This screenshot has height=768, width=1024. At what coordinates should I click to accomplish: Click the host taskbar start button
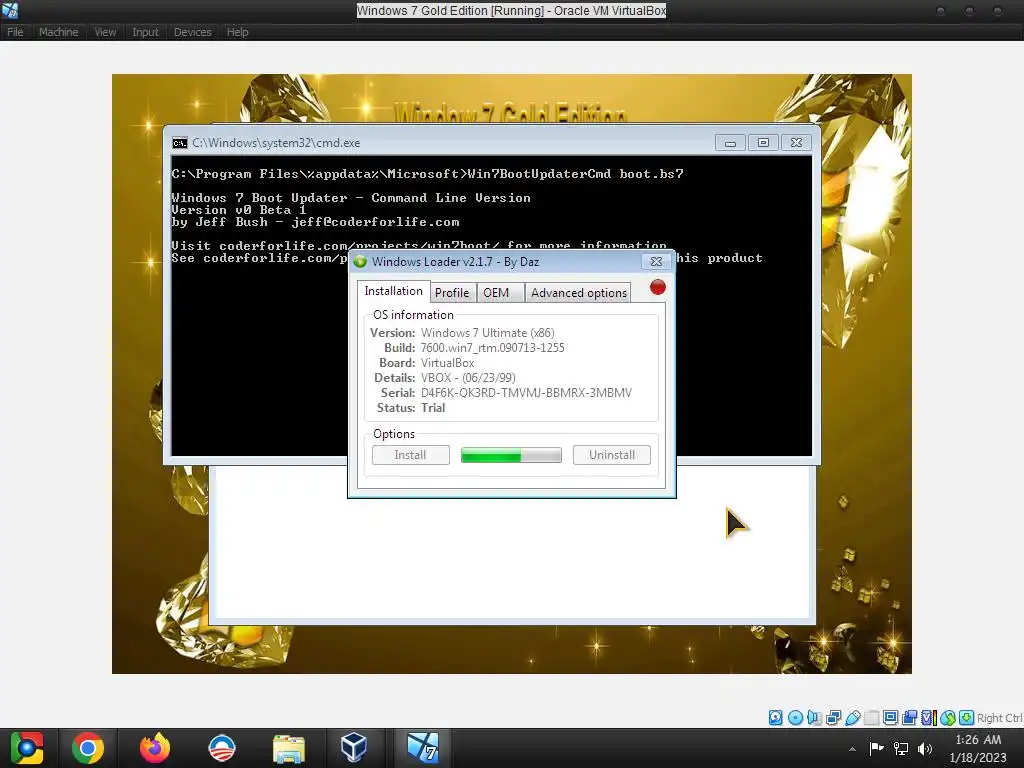[x=27, y=748]
